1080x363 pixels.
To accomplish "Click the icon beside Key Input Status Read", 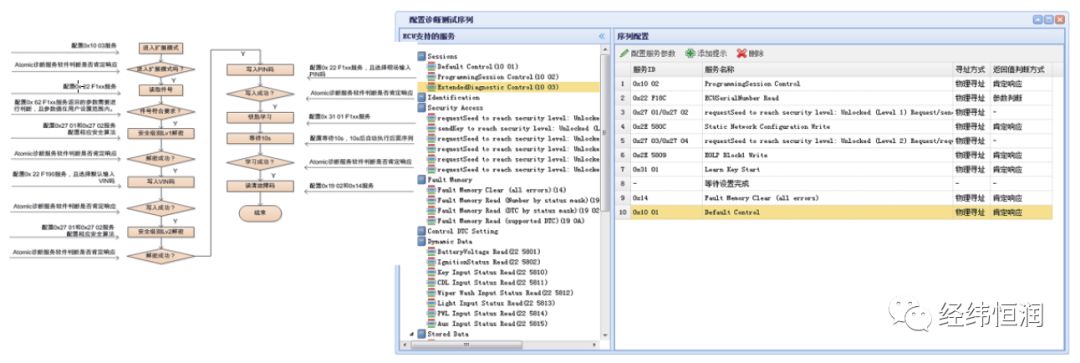I will click(431, 273).
